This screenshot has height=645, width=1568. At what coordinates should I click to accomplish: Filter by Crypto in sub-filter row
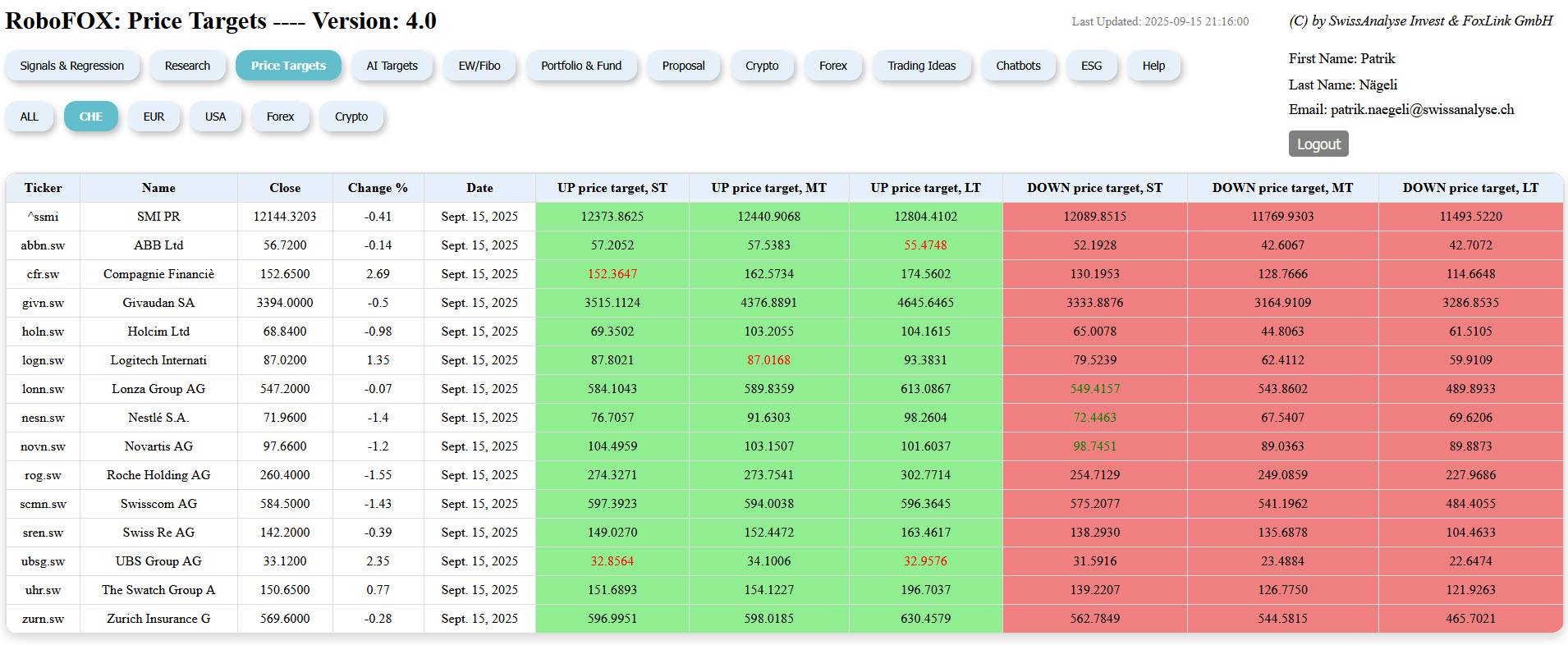351,117
